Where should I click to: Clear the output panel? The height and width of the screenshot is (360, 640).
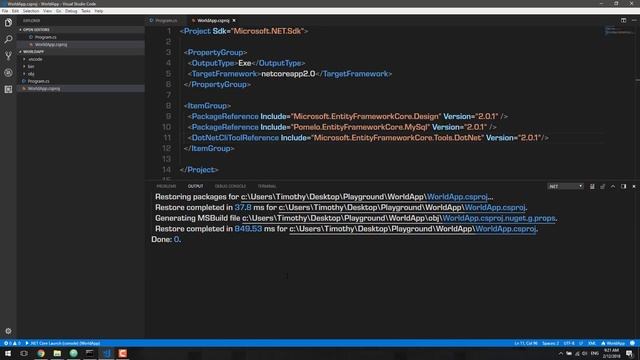coord(592,186)
